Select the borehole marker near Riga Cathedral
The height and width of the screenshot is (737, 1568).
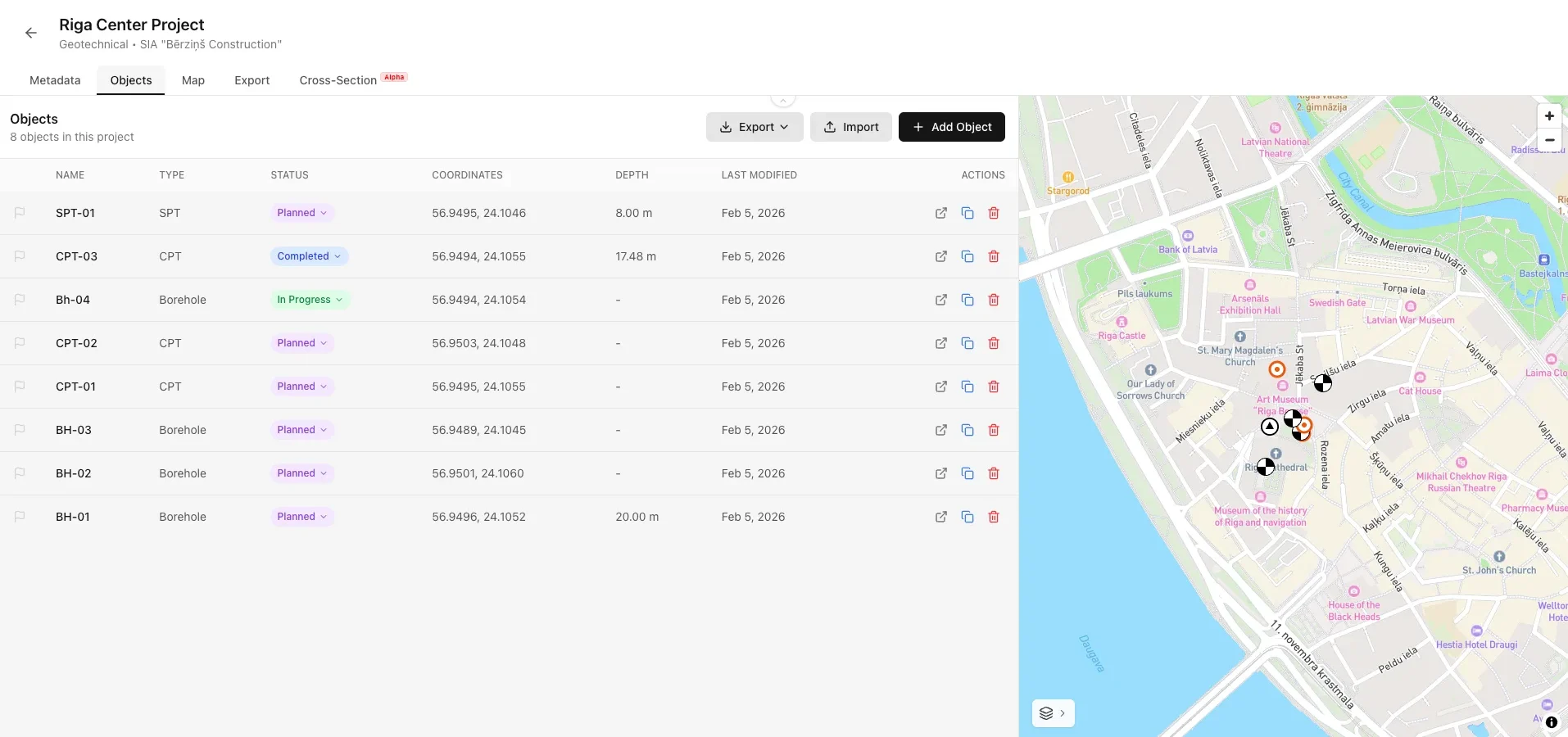1266,467
